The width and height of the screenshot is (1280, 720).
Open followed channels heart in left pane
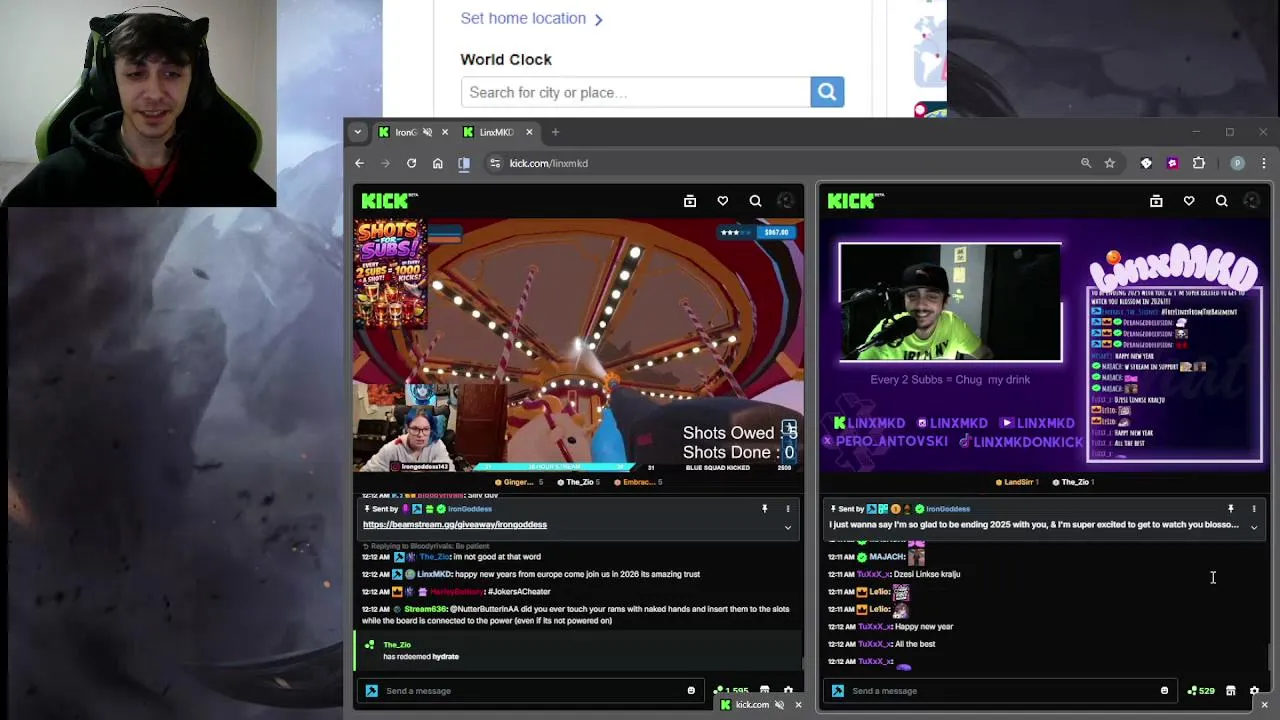(723, 201)
